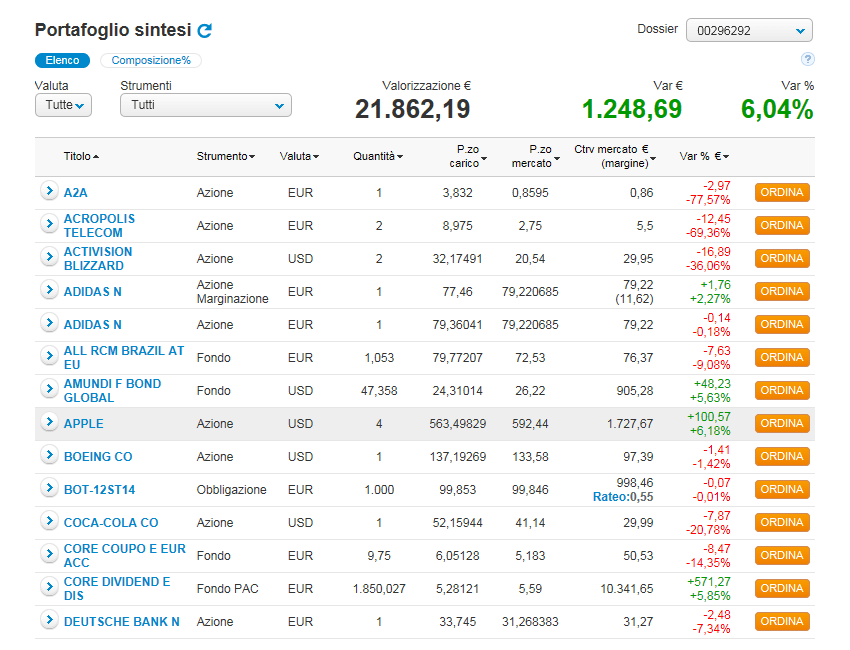The height and width of the screenshot is (650, 850).
Task: Open the Strumenti Tutti dropdown
Action: [x=206, y=105]
